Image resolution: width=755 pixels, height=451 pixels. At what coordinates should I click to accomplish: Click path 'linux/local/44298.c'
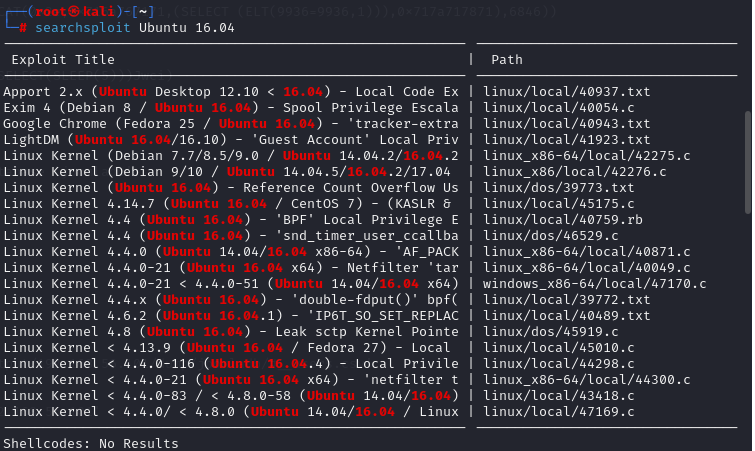pyautogui.click(x=559, y=363)
